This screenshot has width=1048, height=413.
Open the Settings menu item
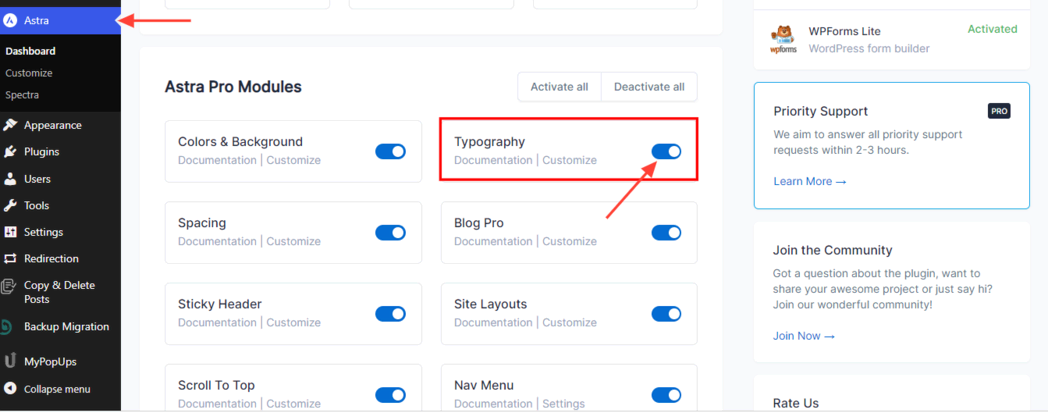pyautogui.click(x=43, y=232)
